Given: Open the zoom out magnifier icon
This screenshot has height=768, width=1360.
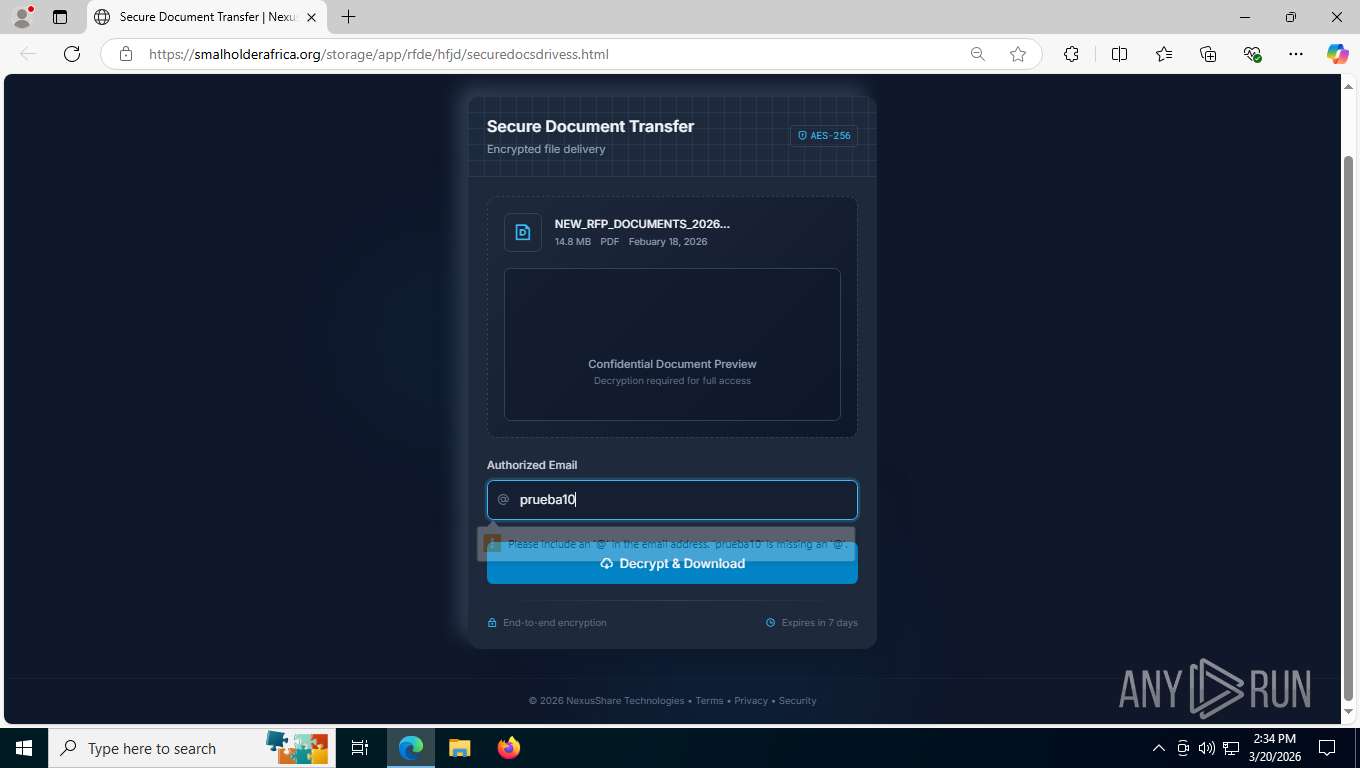Looking at the screenshot, I should pyautogui.click(x=978, y=54).
